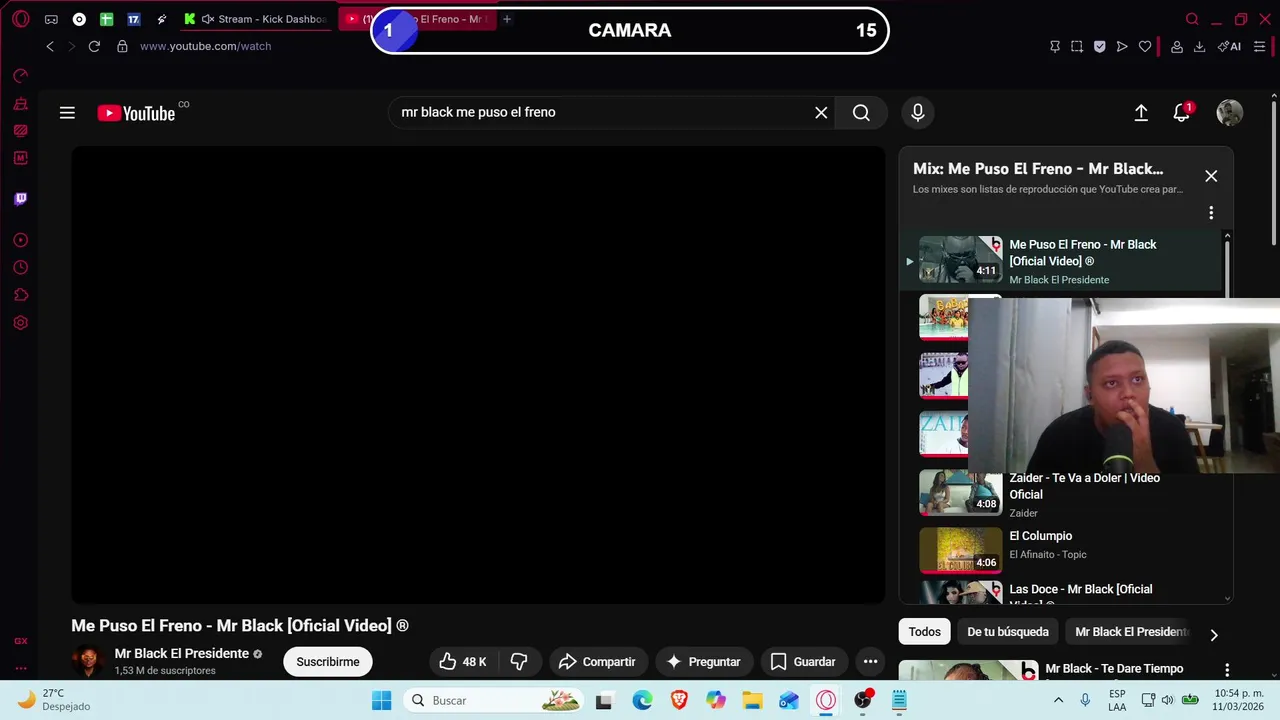Open browser downloads panel

point(1200,46)
